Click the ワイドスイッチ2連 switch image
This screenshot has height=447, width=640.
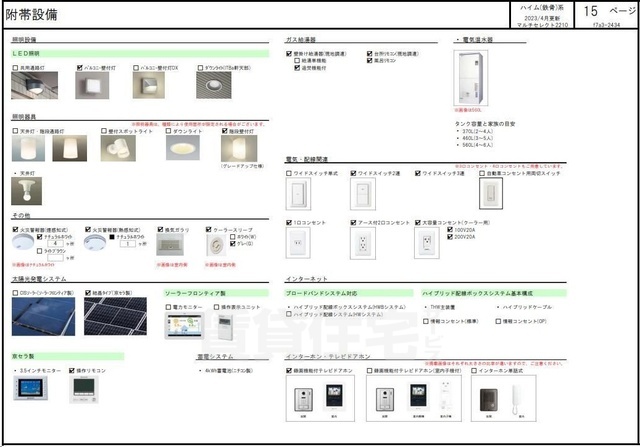click(x=362, y=194)
